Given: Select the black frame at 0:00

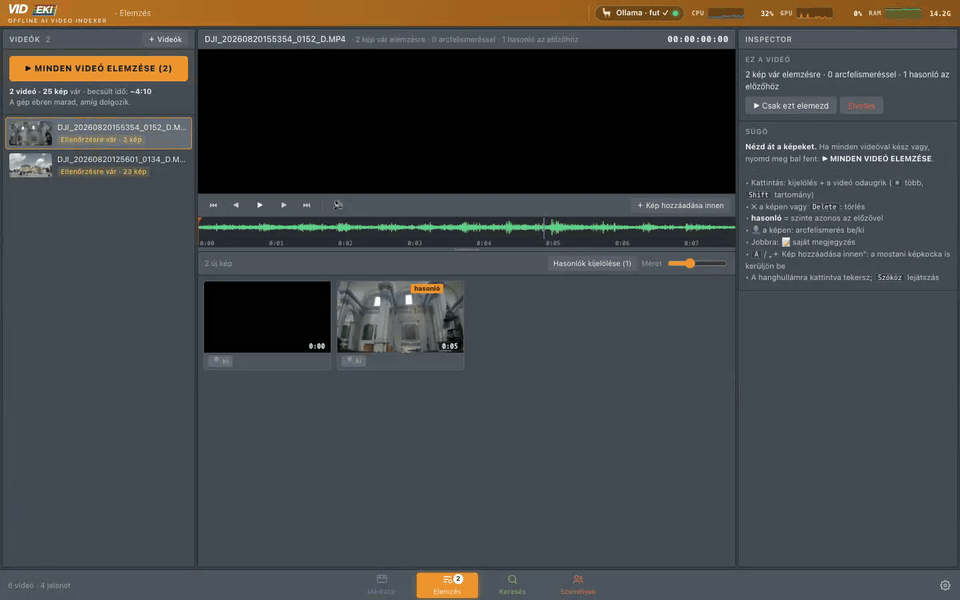Looking at the screenshot, I should (267, 317).
